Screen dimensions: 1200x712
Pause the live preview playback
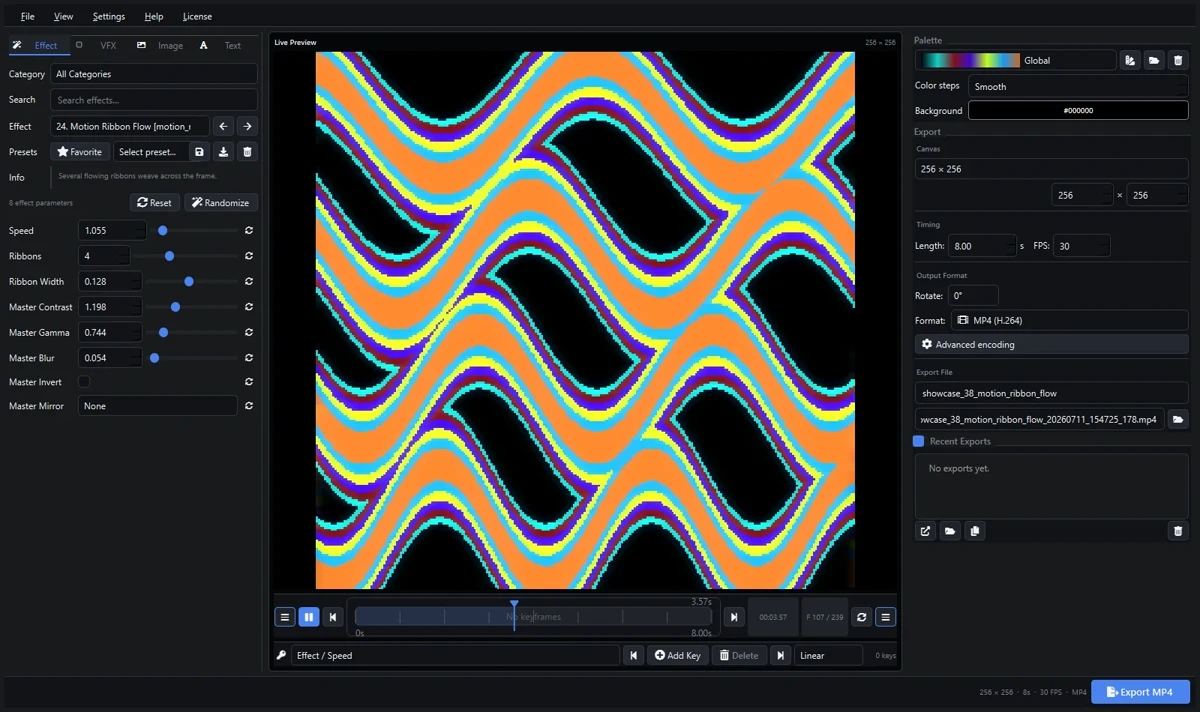pyautogui.click(x=309, y=617)
